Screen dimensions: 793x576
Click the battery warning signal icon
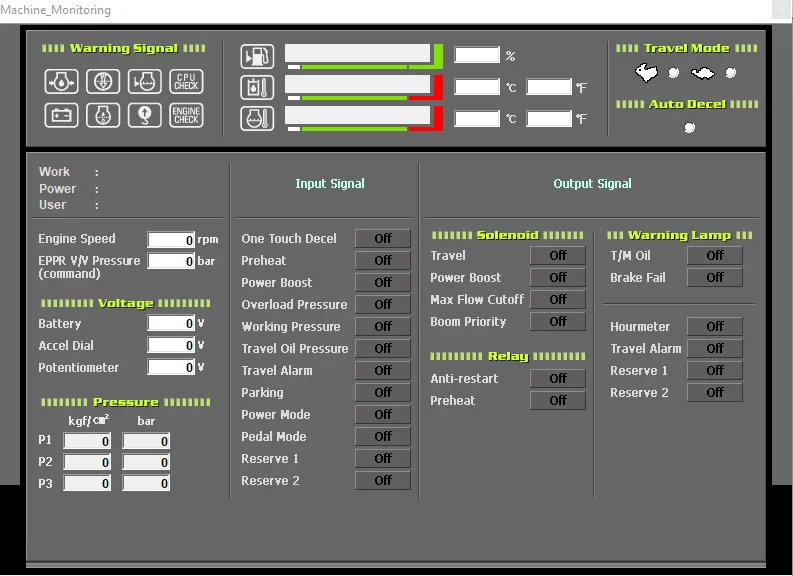61,115
